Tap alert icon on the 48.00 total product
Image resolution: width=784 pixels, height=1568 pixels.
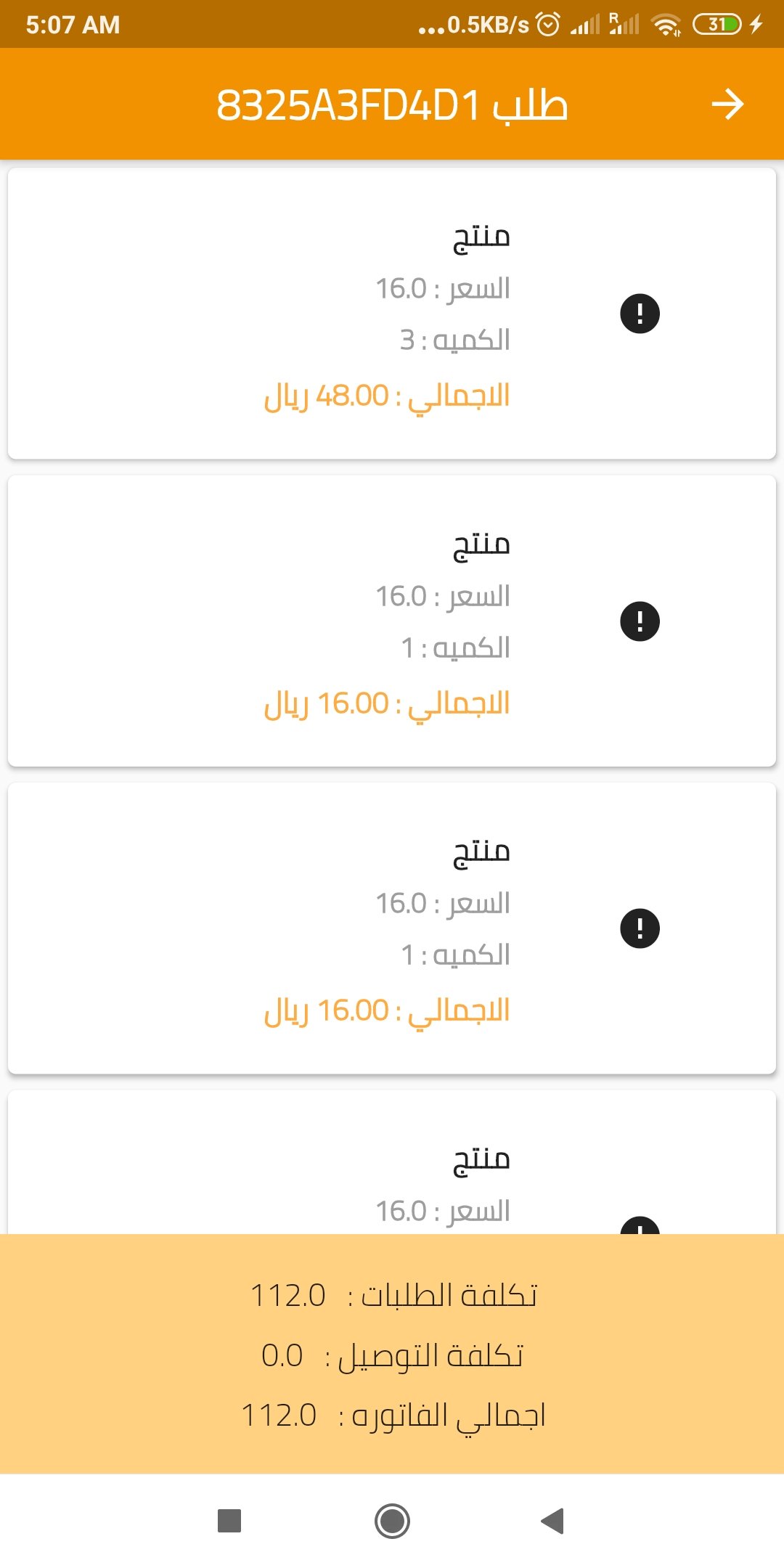[x=640, y=314]
